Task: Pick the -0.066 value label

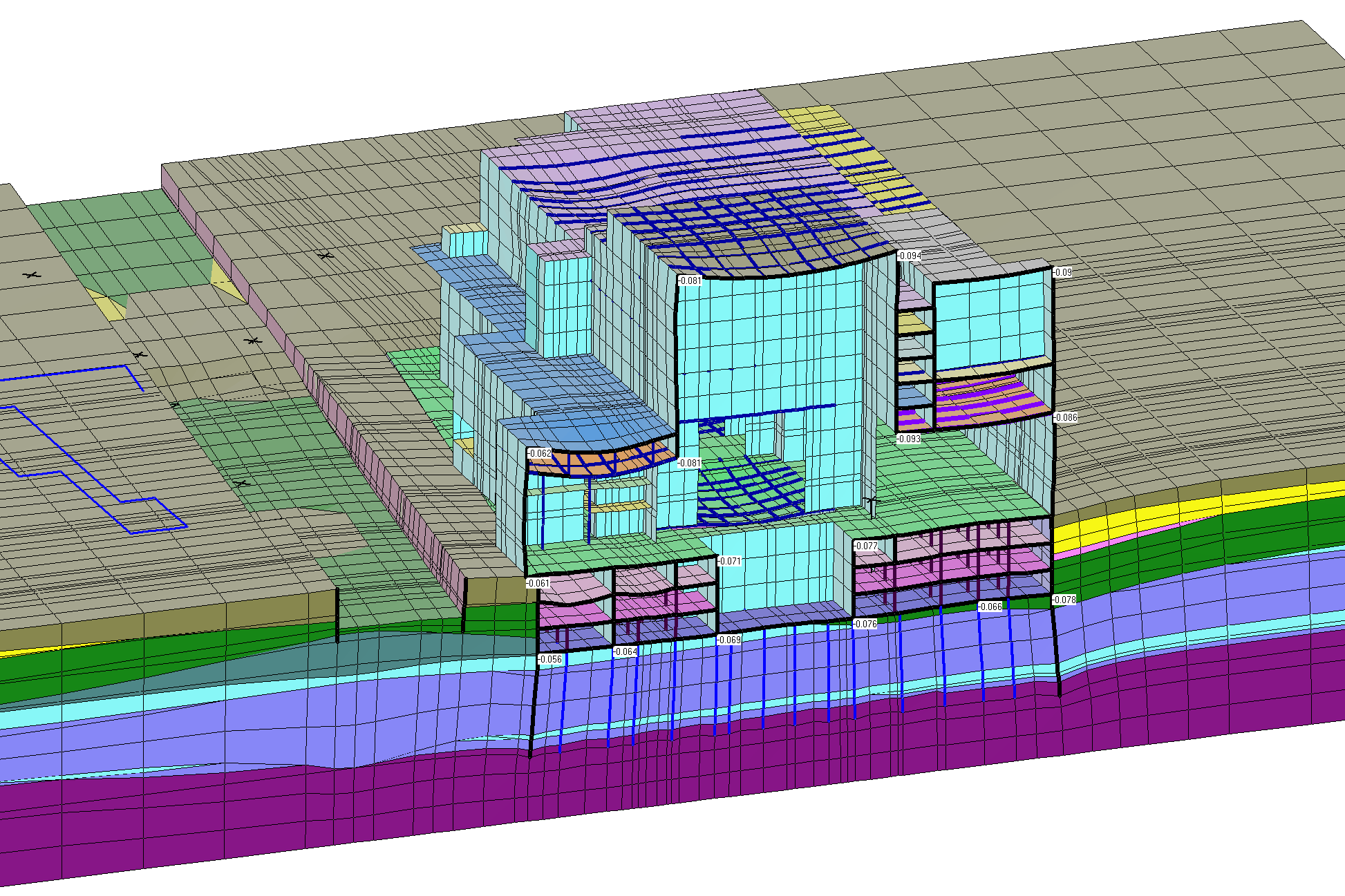Action: click(x=990, y=607)
